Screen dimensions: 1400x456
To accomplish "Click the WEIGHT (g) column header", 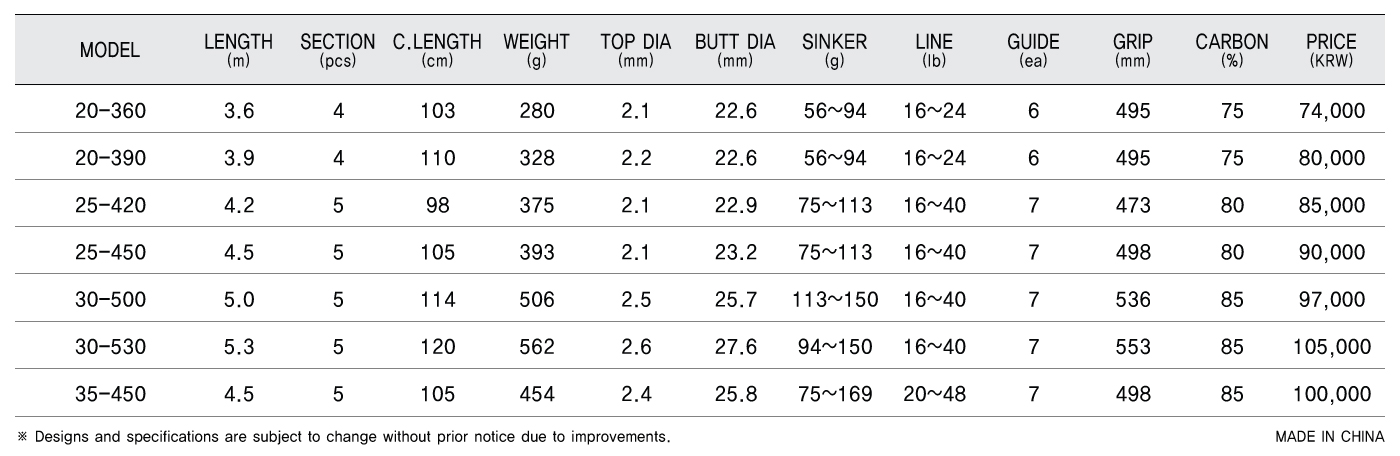I will [x=536, y=49].
